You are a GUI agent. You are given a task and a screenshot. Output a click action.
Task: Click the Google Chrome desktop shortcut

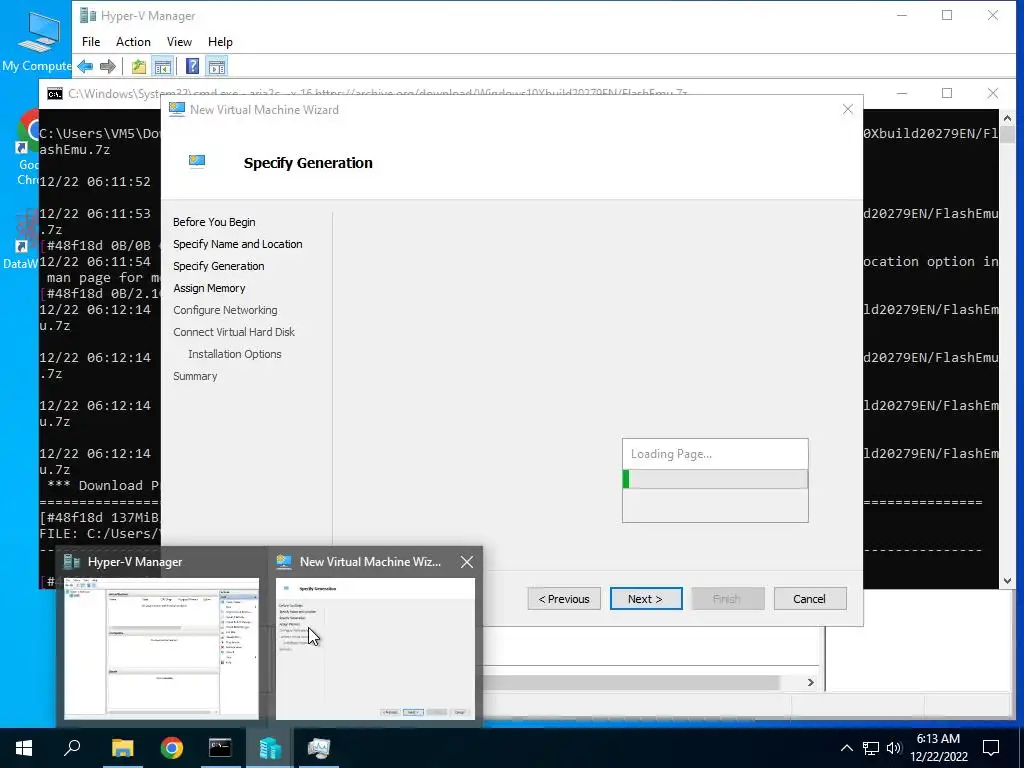pyautogui.click(x=27, y=149)
